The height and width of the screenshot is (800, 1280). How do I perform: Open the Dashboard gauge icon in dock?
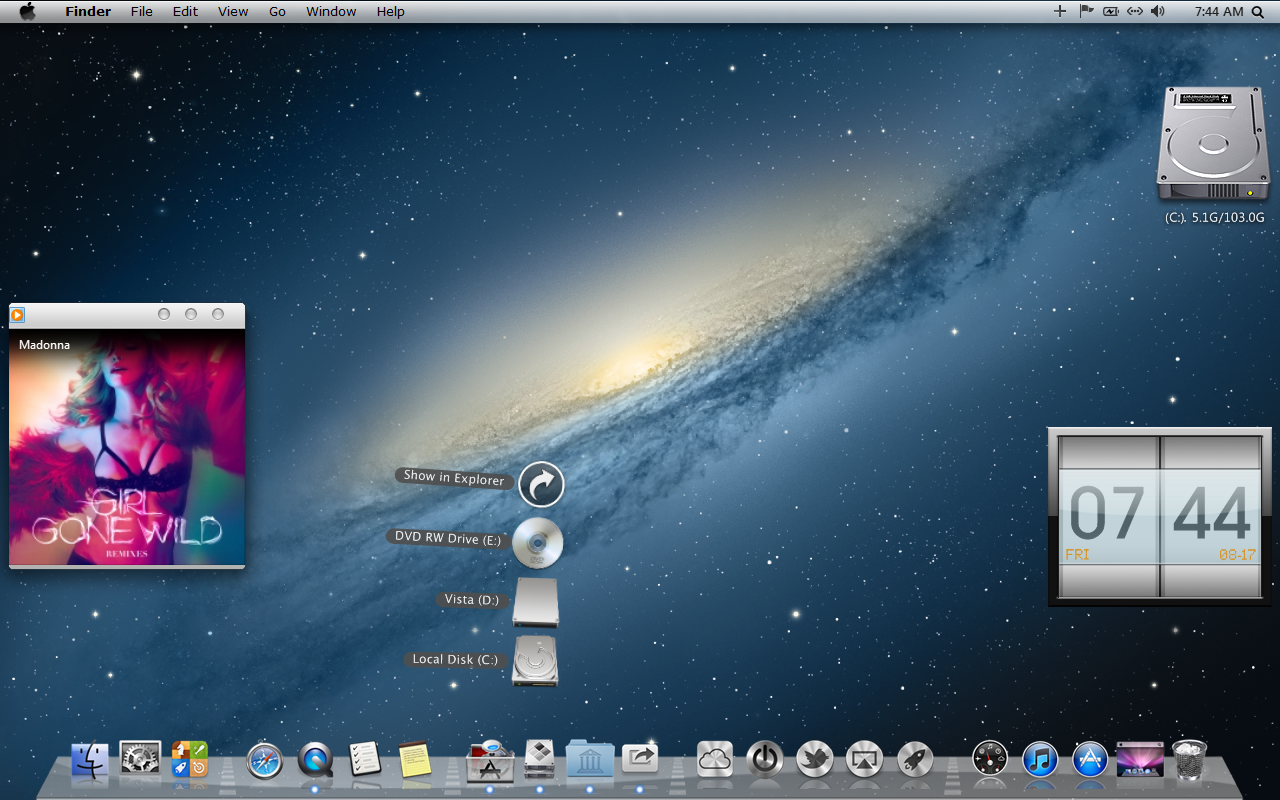point(990,759)
